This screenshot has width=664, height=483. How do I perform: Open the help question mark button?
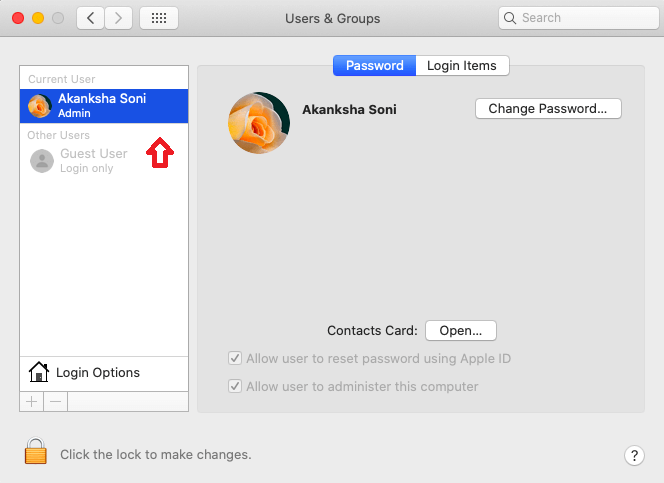(634, 455)
